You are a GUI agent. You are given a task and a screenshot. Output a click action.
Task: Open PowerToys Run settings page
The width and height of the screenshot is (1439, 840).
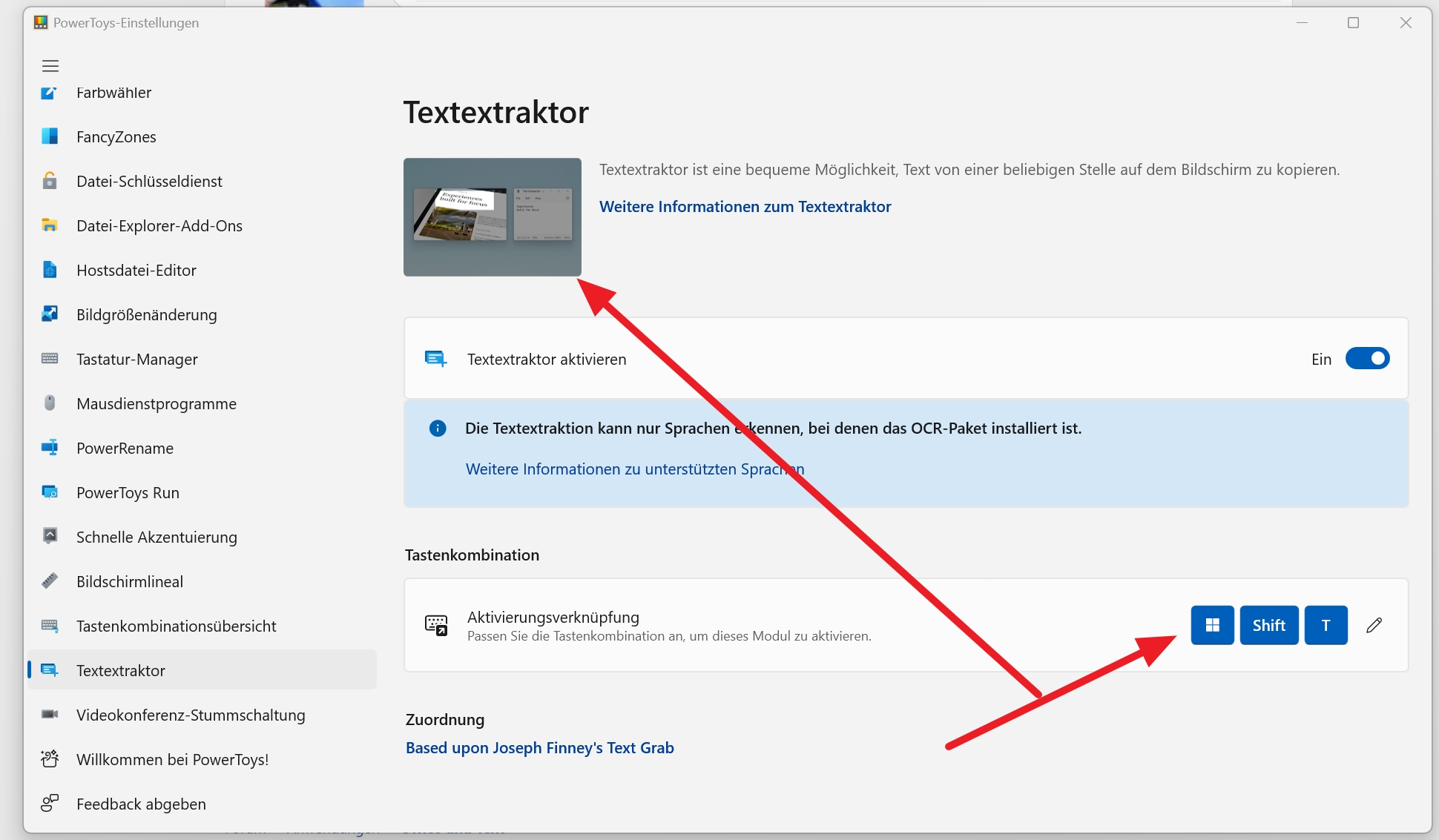coord(128,493)
